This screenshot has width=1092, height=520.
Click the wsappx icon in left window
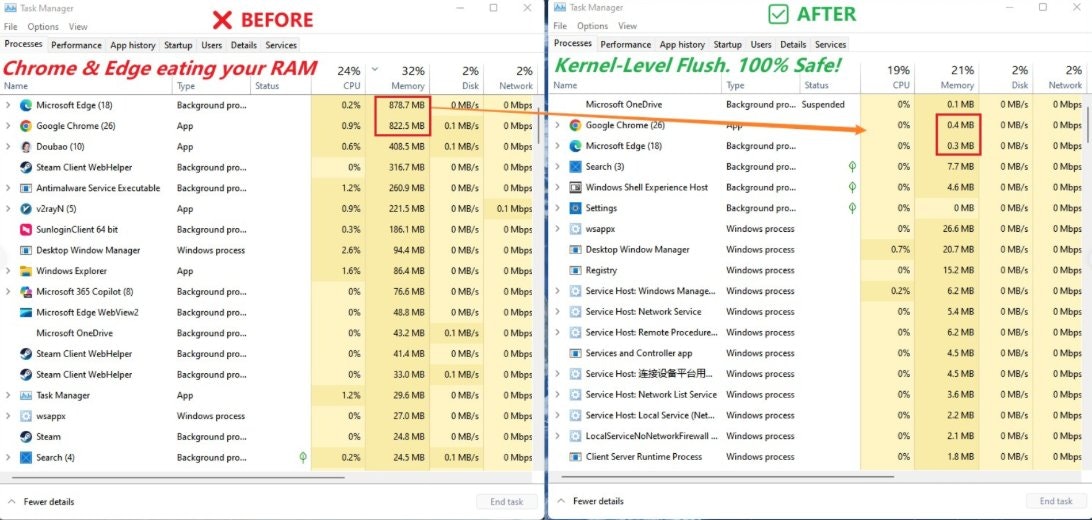26,416
